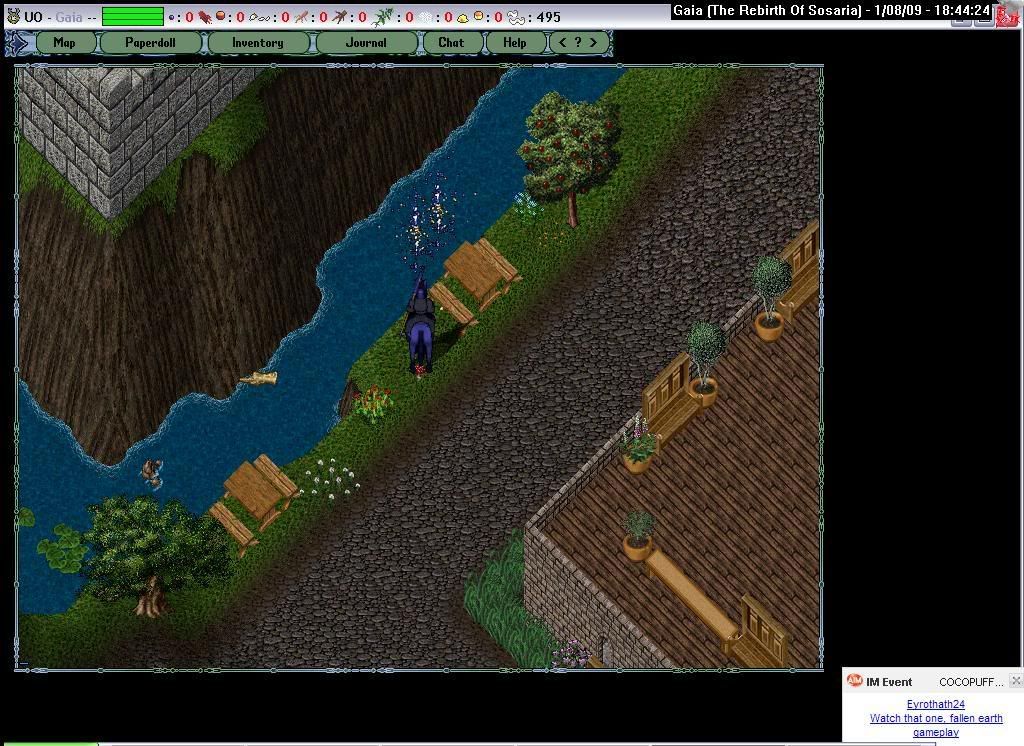Image resolution: width=1024 pixels, height=746 pixels.
Task: Click the orange coin counter icon
Action: [479, 16]
